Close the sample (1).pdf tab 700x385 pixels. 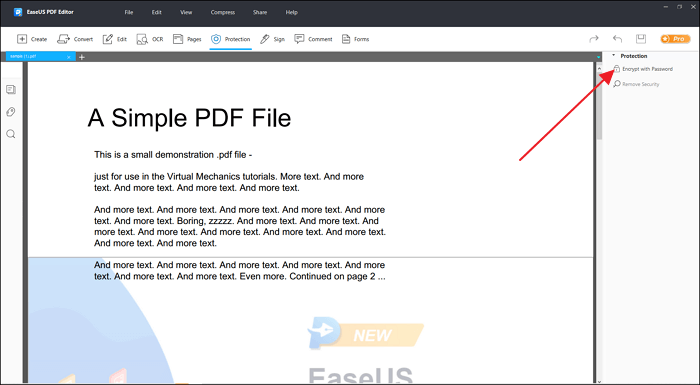coord(69,57)
